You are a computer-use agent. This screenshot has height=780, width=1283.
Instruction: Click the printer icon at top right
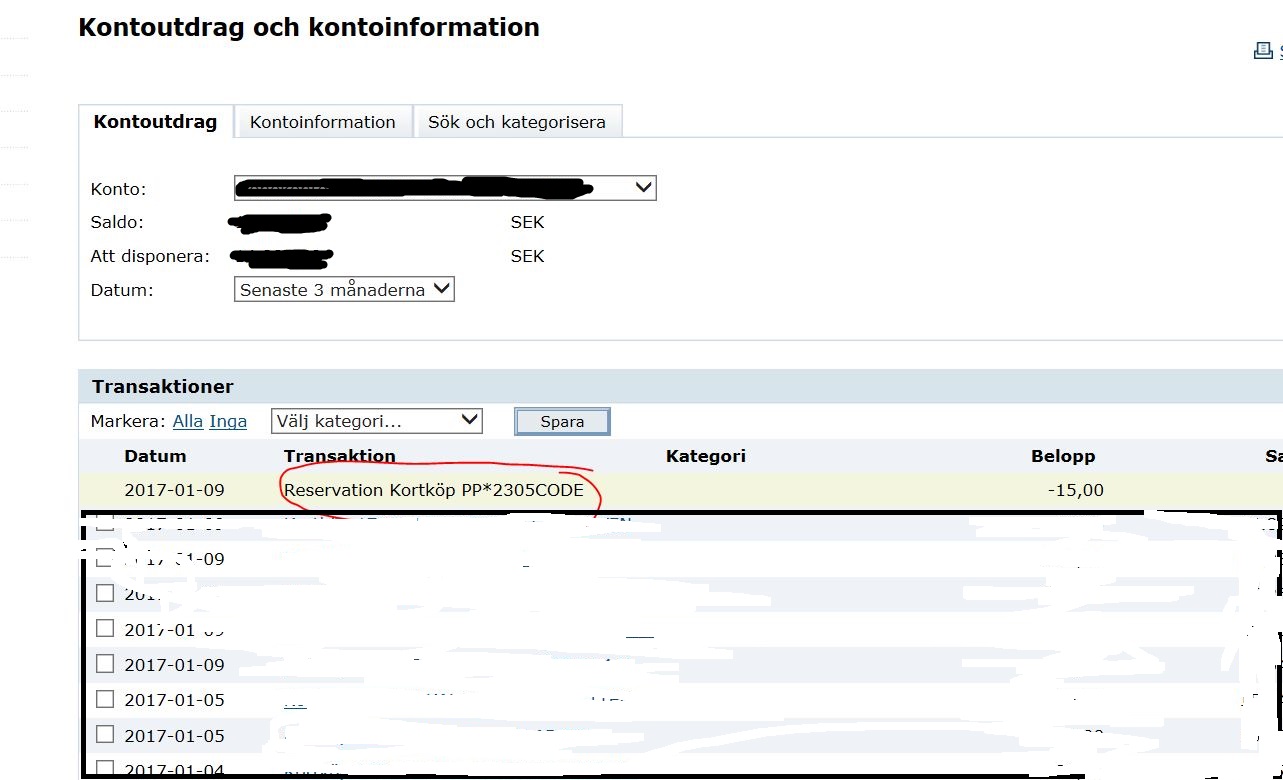tap(1263, 51)
